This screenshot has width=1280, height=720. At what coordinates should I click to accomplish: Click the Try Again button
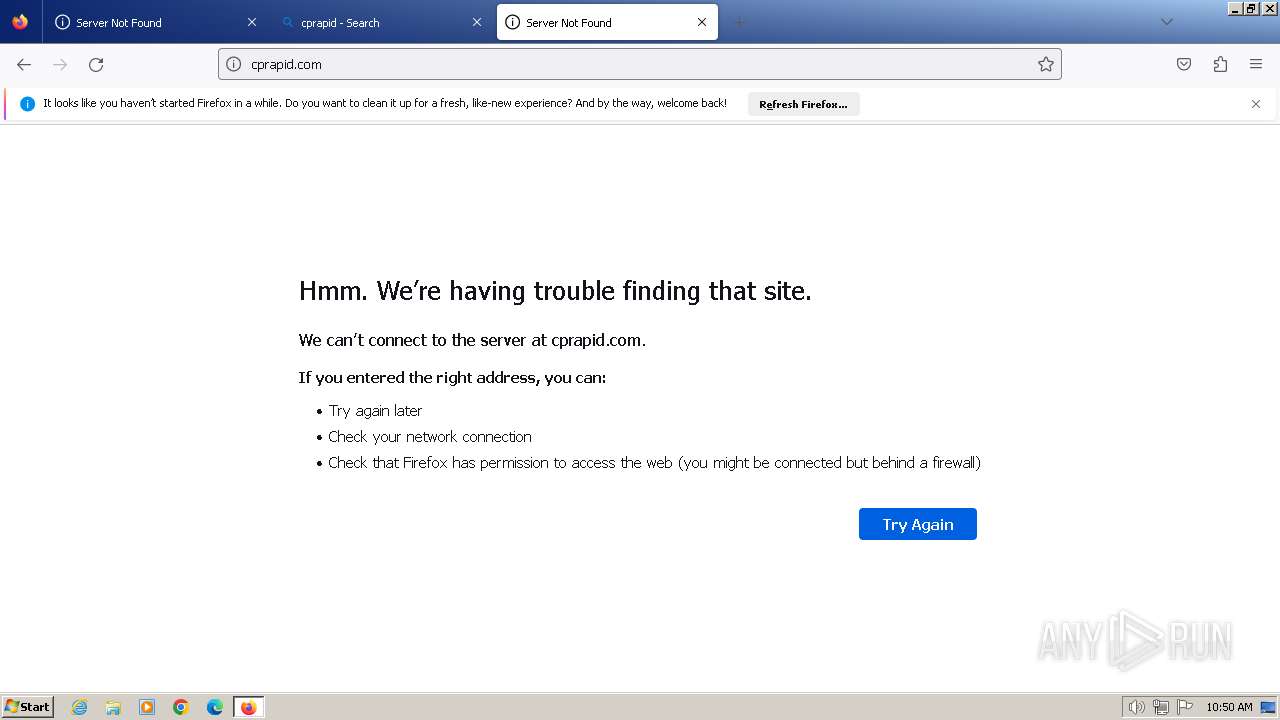click(x=918, y=524)
